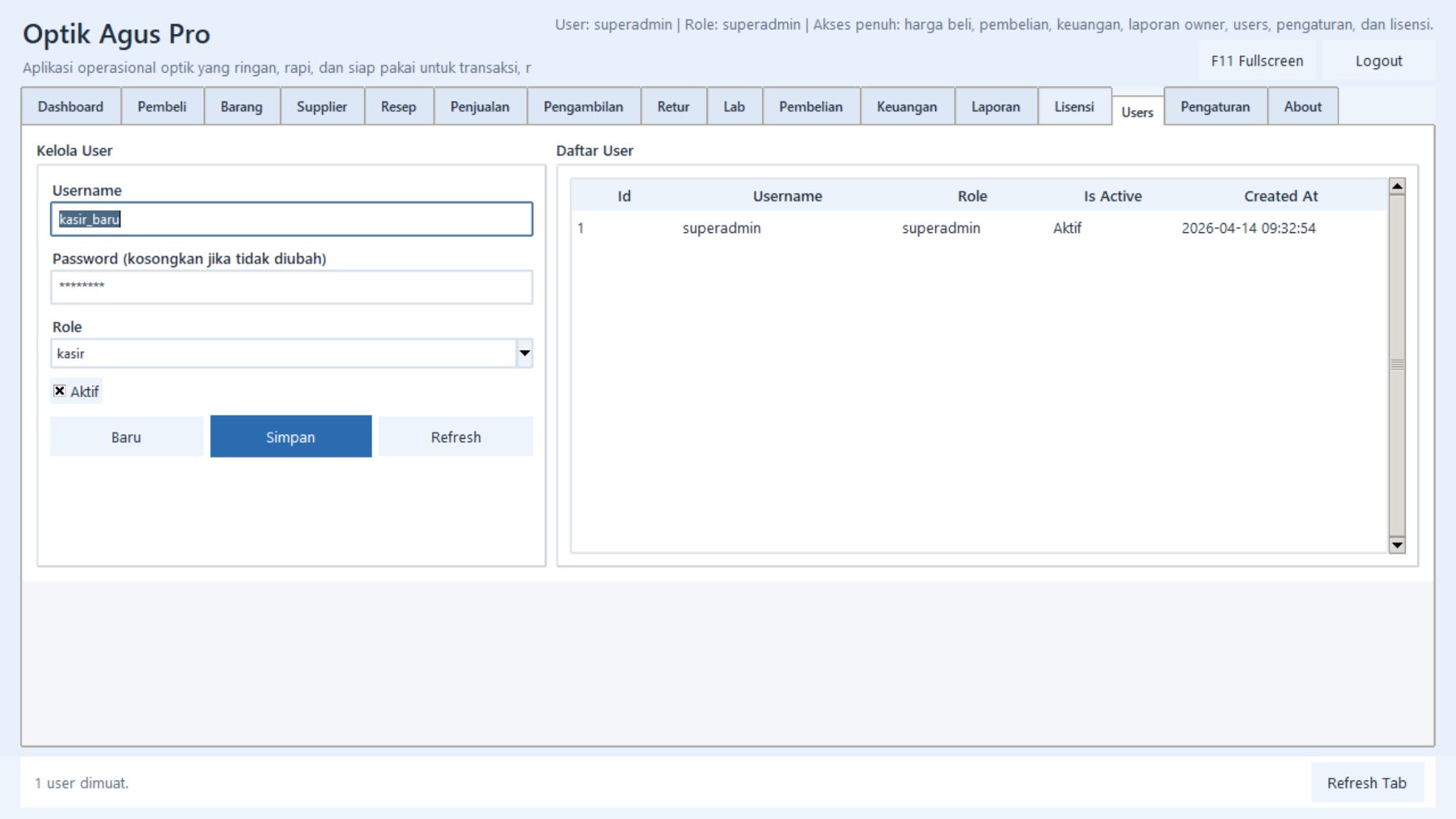Open the Pengaturan tab

[x=1214, y=107]
